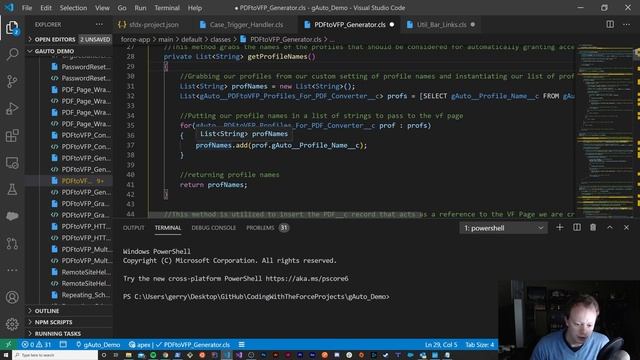Kill terminal with trash icon
Viewport: 640px width, 360px height.
(593, 228)
